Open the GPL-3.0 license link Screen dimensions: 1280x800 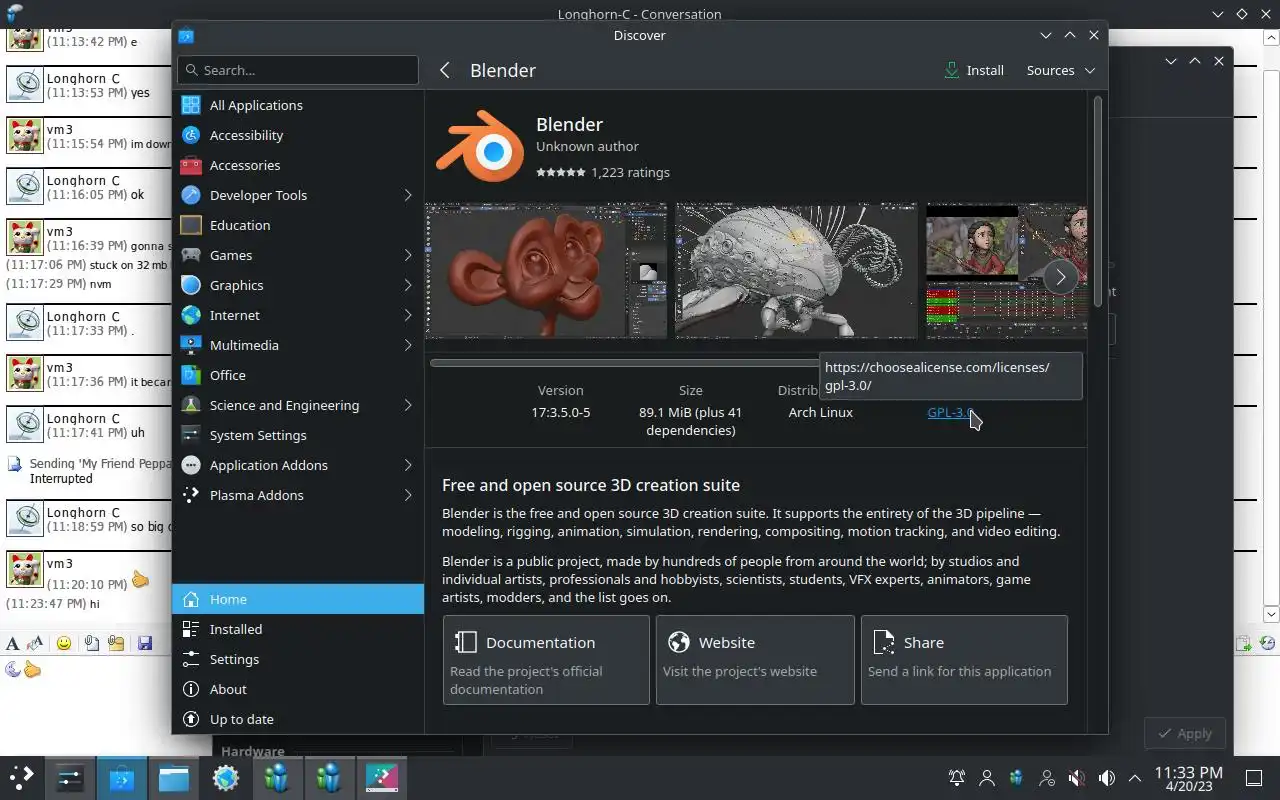949,412
